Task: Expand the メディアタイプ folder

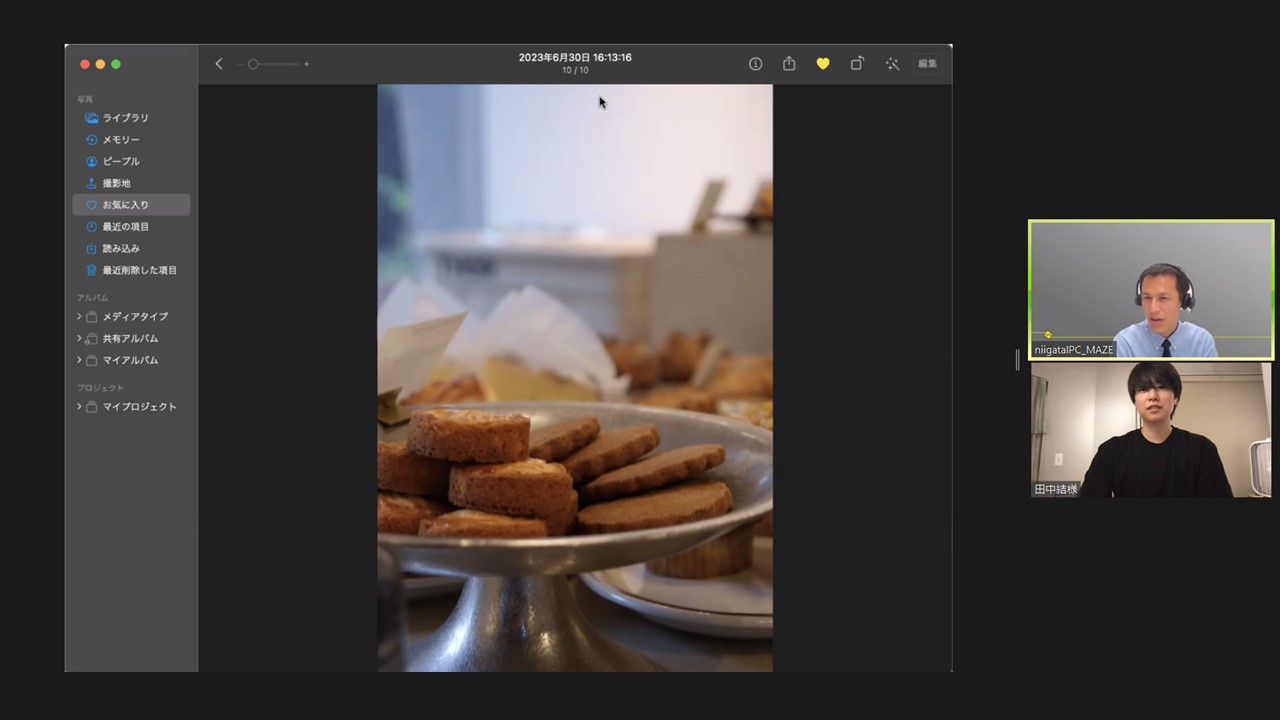Action: [x=79, y=317]
